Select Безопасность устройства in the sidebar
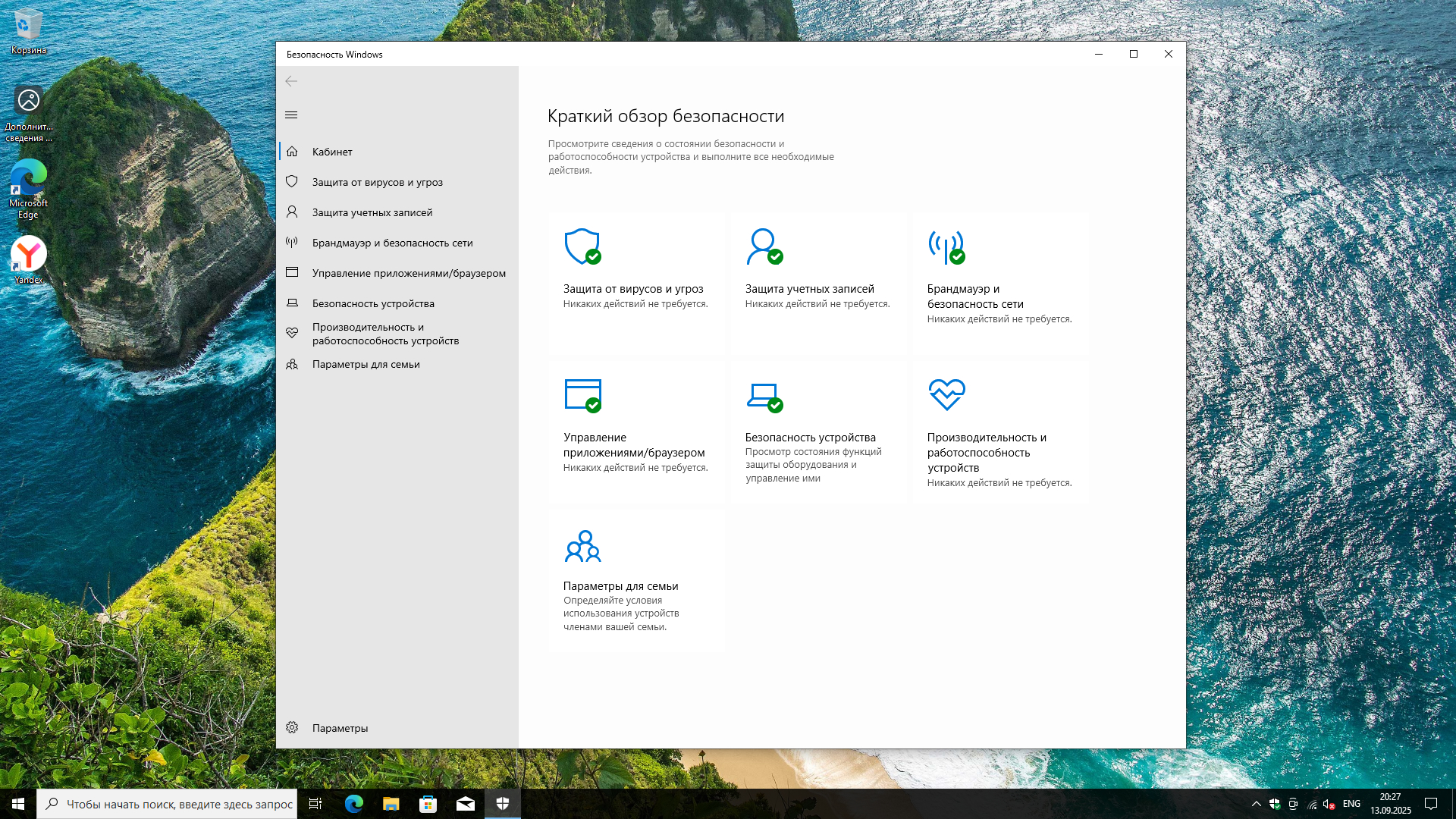Viewport: 1456px width, 819px height. (373, 303)
